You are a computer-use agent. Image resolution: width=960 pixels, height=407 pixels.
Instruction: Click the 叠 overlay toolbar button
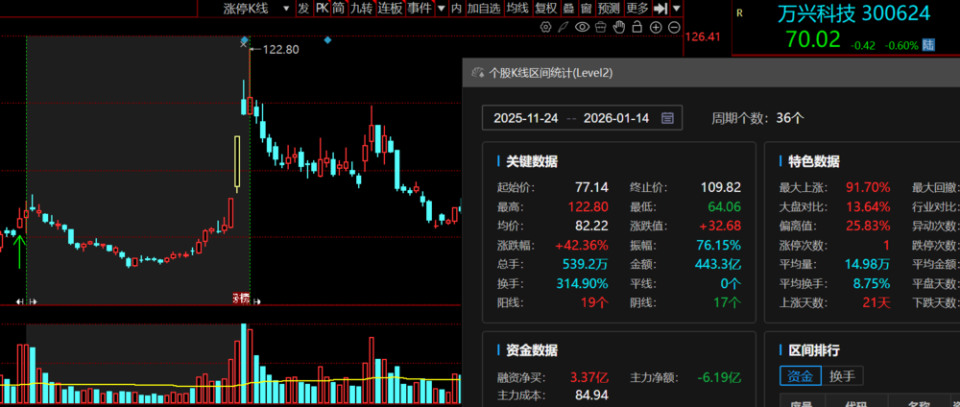[568, 8]
